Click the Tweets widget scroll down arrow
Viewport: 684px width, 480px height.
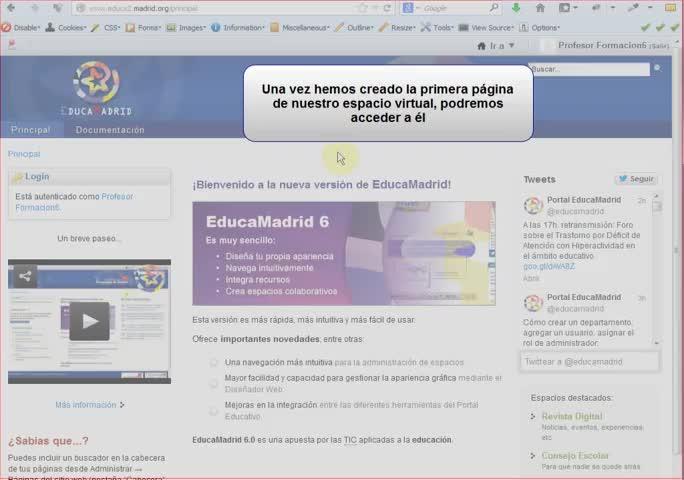tap(657, 343)
